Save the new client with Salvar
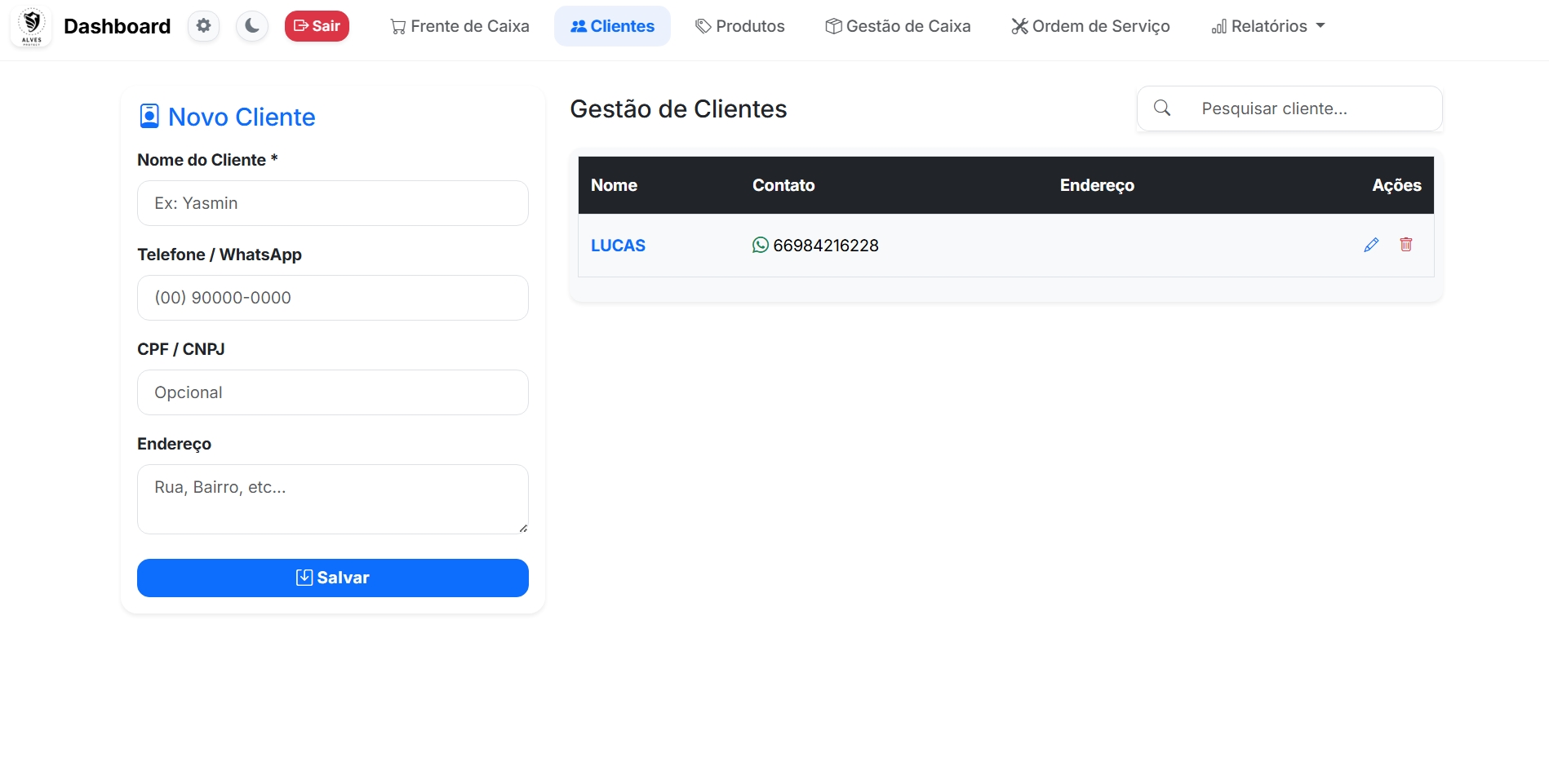 (x=333, y=578)
